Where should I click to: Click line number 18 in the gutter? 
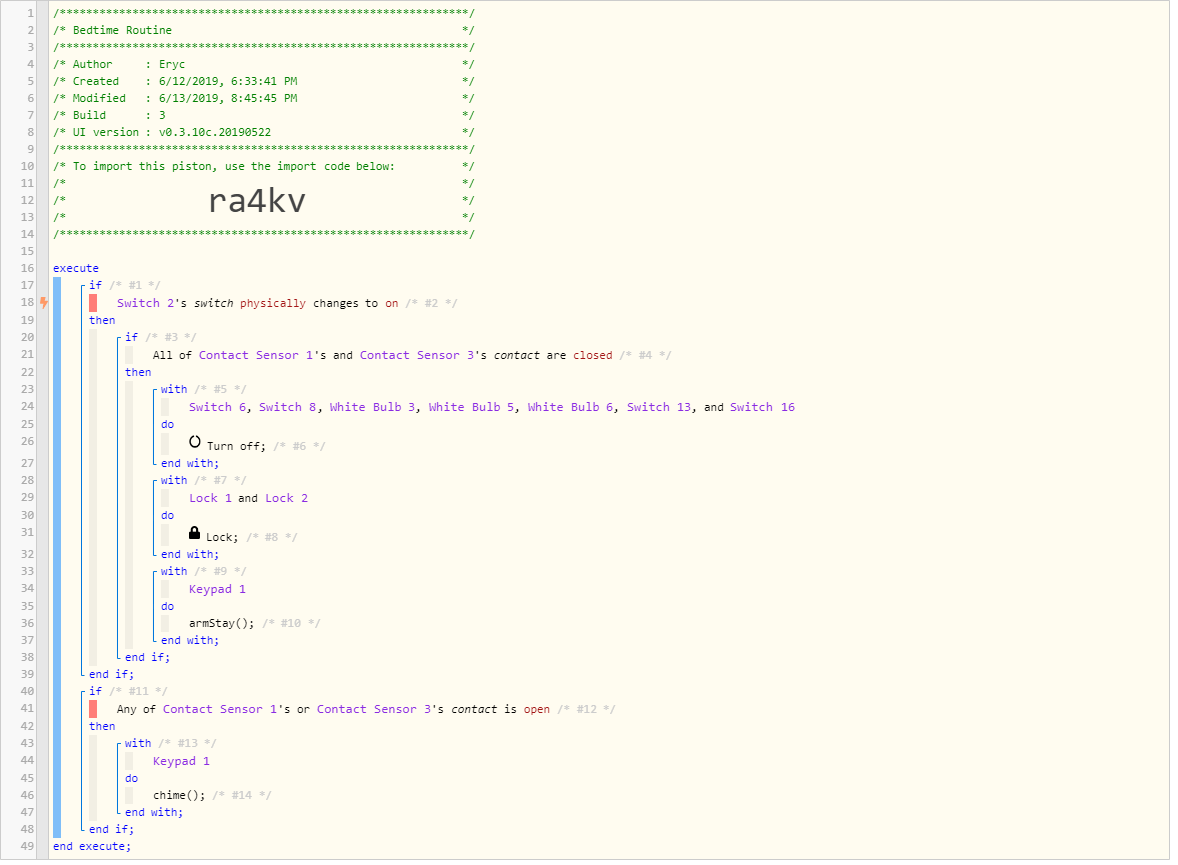27,302
